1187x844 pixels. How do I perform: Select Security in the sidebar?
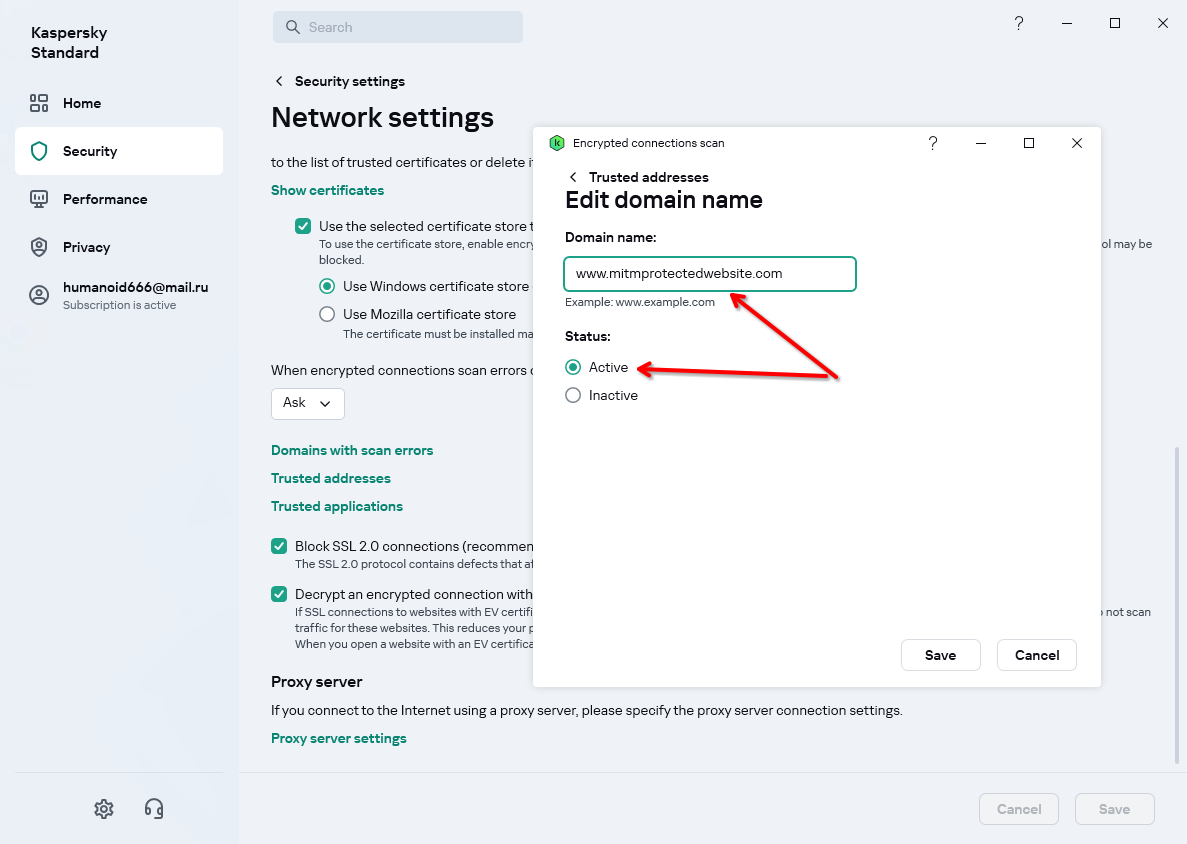(119, 151)
